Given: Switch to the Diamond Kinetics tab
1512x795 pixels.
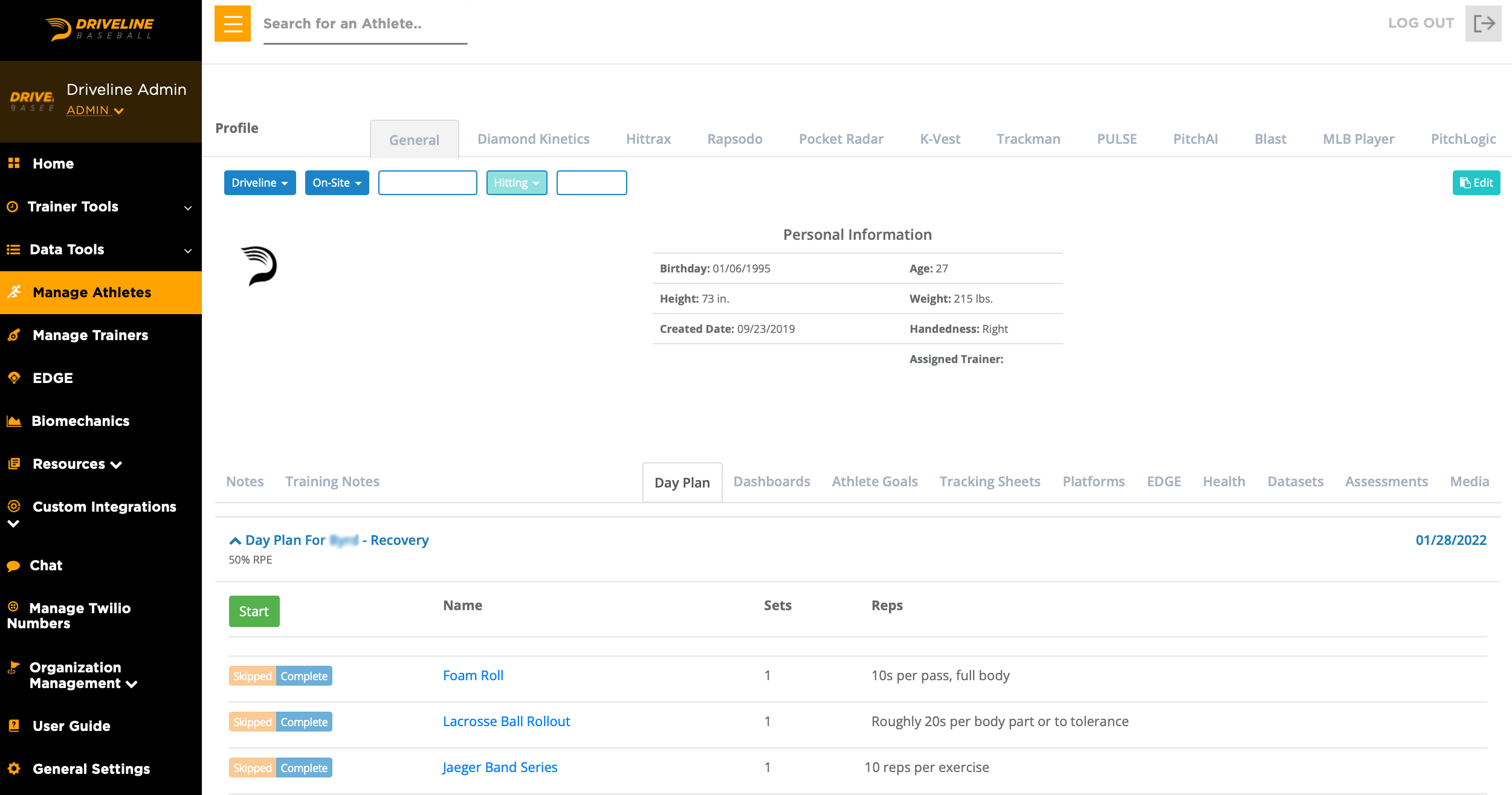Looking at the screenshot, I should click(x=534, y=139).
